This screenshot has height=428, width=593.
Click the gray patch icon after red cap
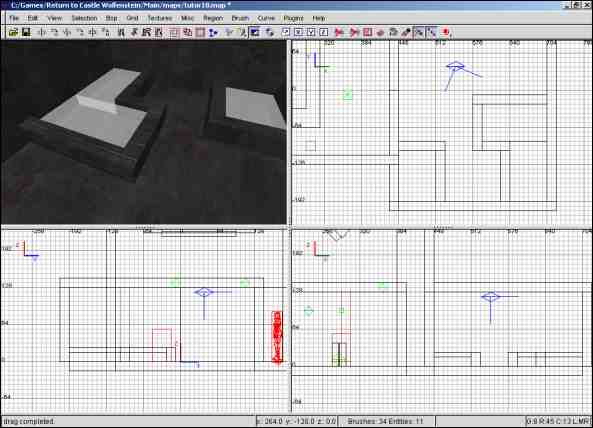pos(393,33)
